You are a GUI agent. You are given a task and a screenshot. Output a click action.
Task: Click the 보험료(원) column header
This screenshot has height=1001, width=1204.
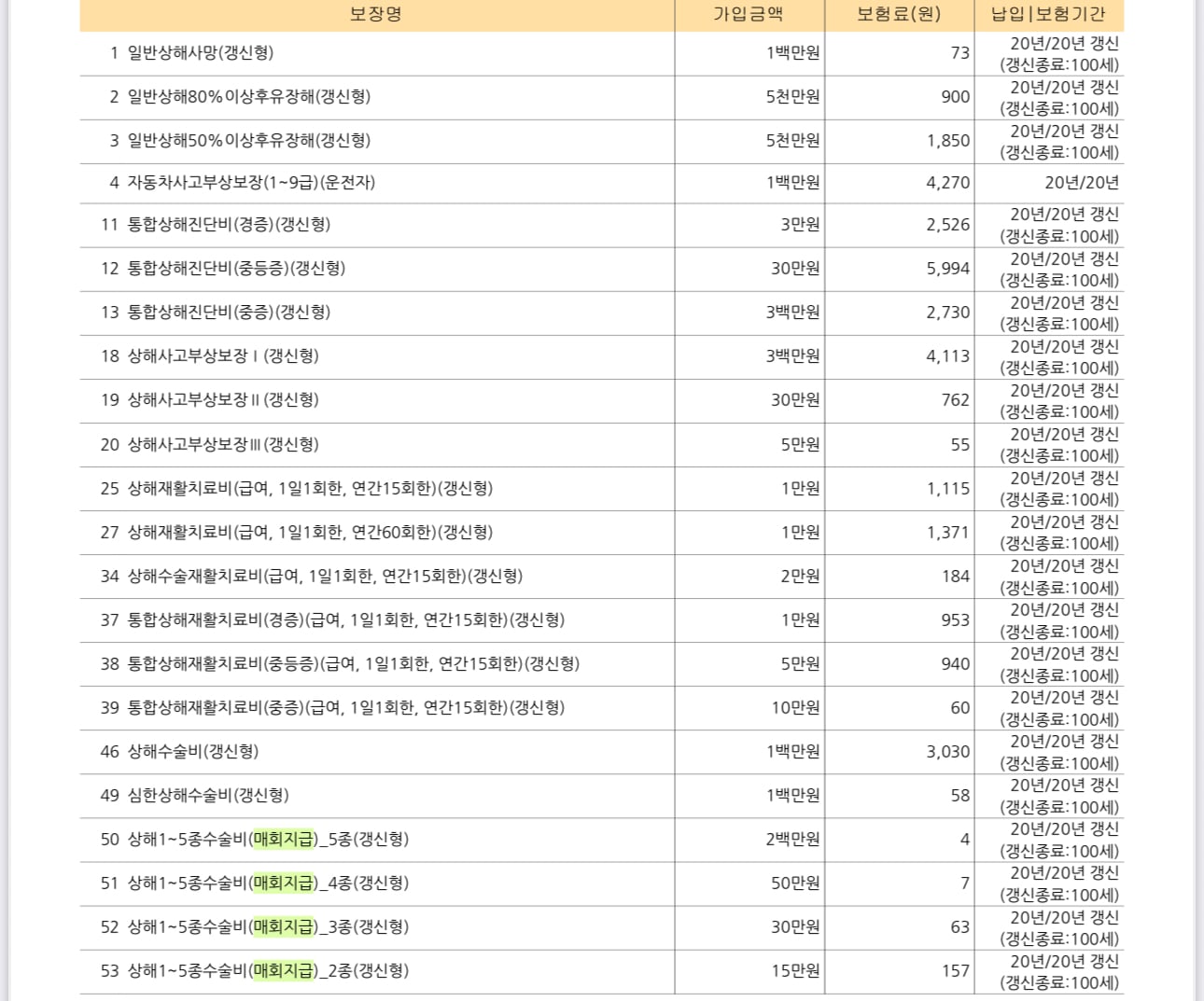(x=900, y=15)
